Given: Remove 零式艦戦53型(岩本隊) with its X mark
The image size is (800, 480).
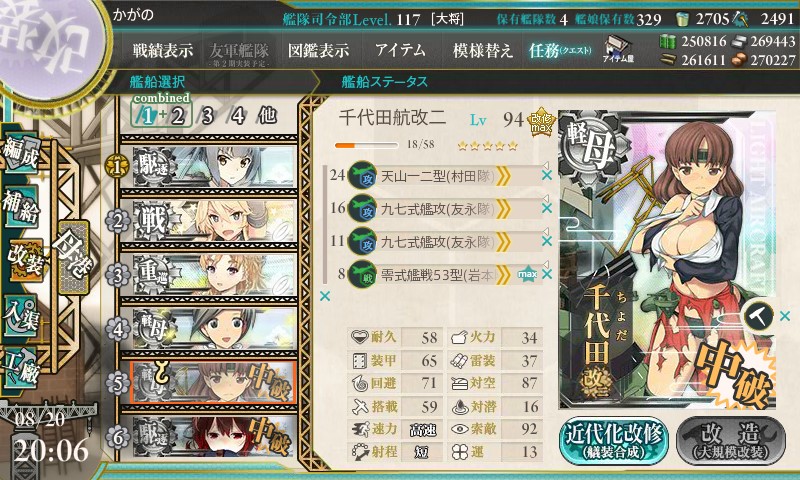Looking at the screenshot, I should pyautogui.click(x=547, y=274).
